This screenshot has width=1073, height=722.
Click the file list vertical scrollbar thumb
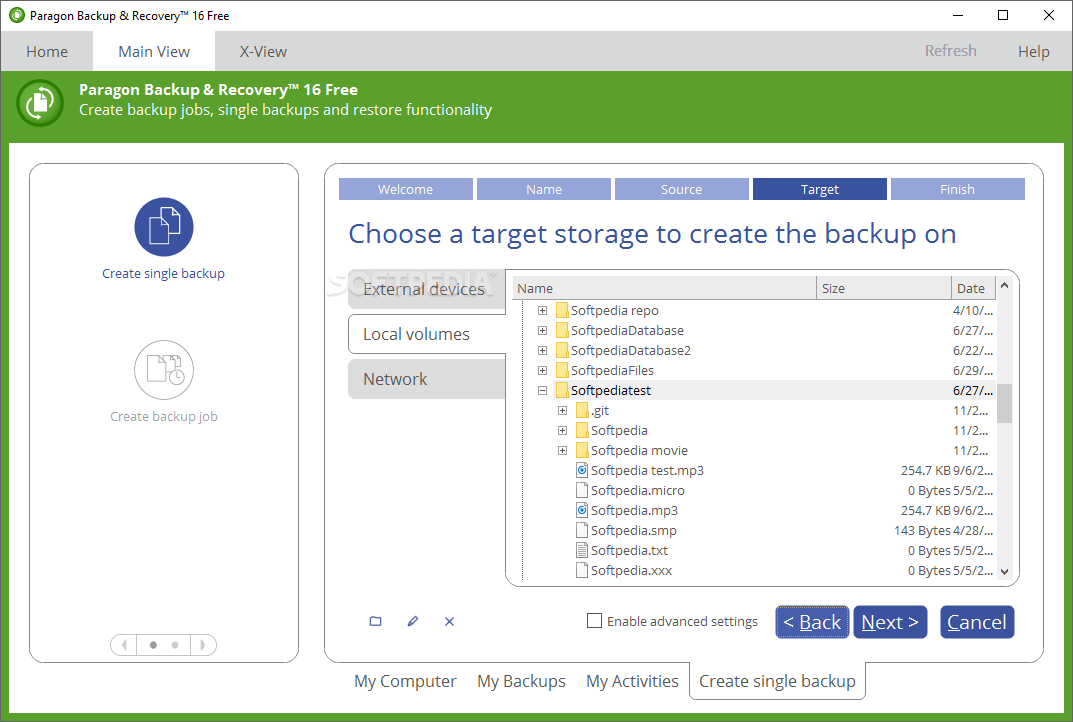[x=1004, y=404]
